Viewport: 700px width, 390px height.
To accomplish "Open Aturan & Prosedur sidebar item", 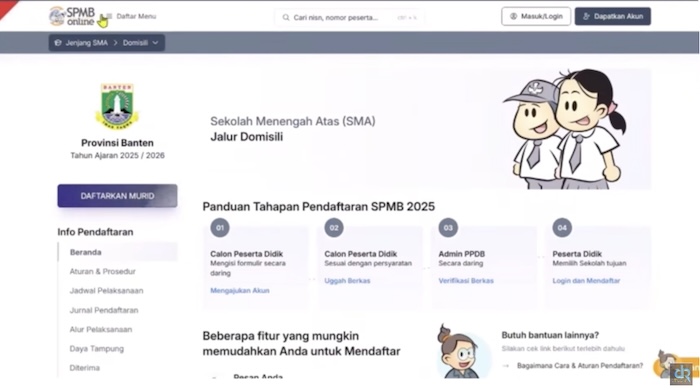I will [102, 271].
